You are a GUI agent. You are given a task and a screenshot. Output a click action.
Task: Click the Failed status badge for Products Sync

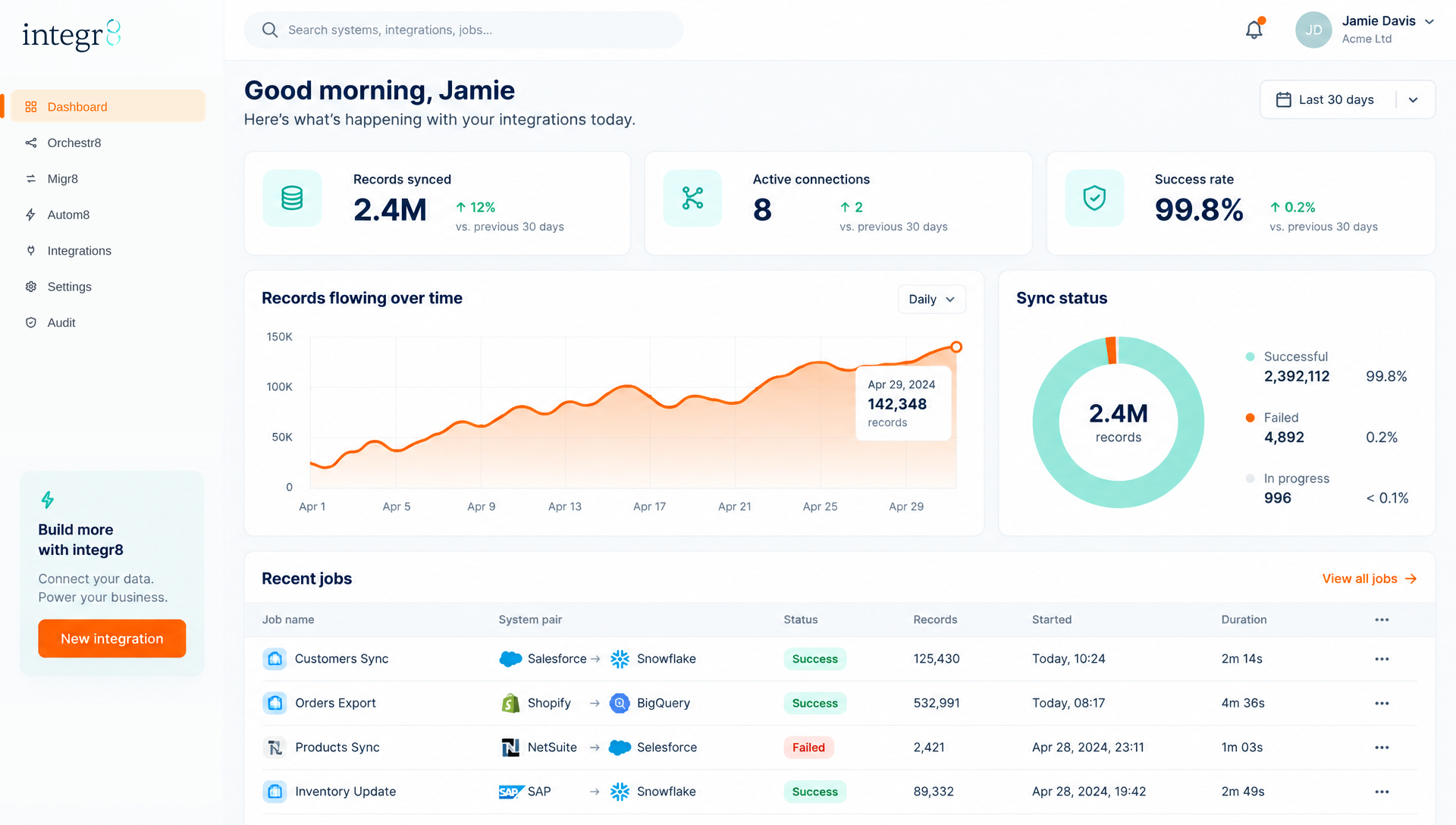tap(808, 748)
